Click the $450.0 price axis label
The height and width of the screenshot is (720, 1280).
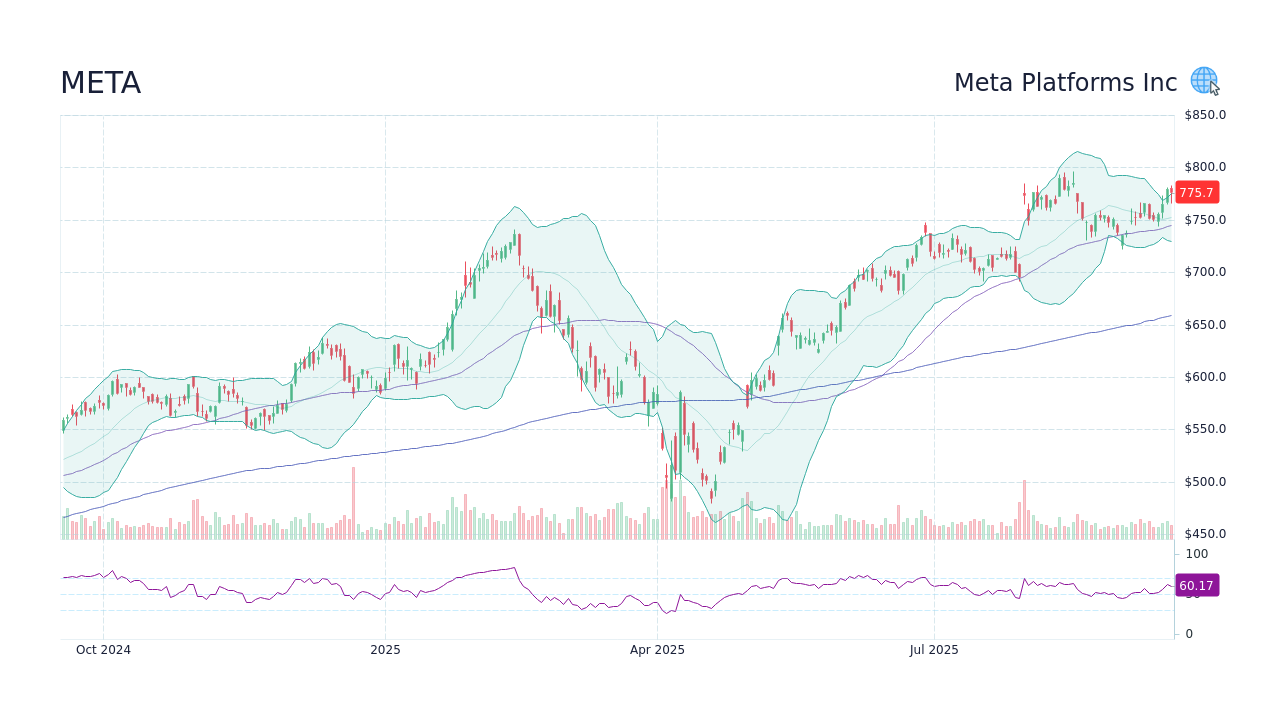(x=1205, y=534)
